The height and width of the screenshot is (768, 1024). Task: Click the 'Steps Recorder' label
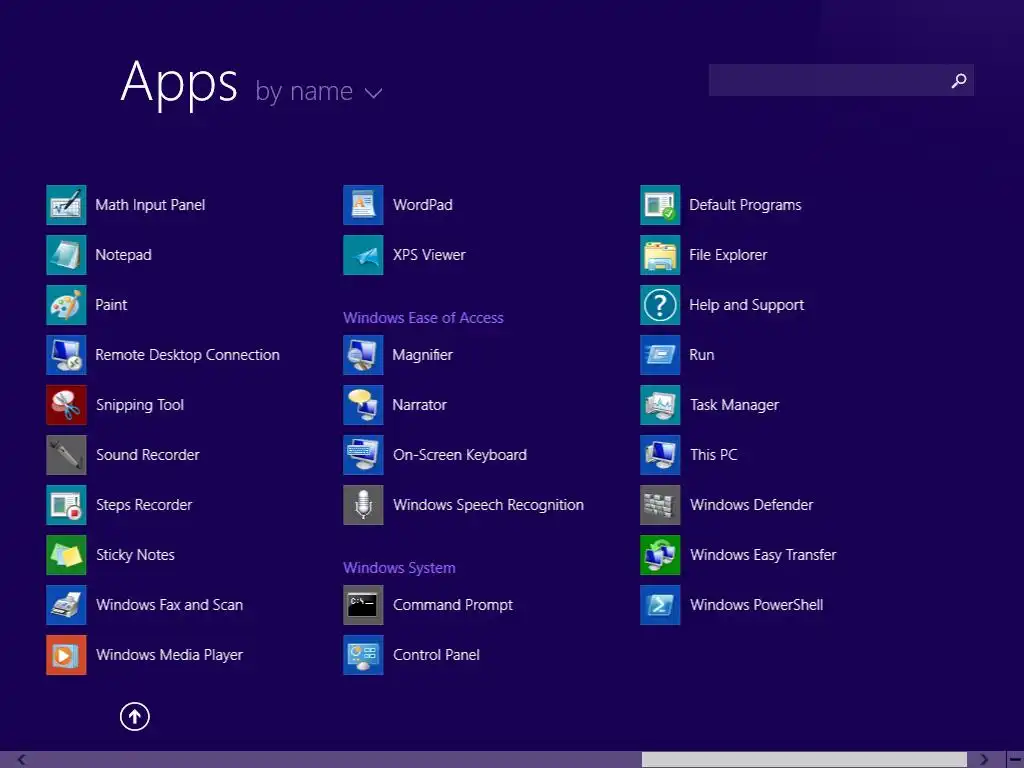tap(144, 505)
